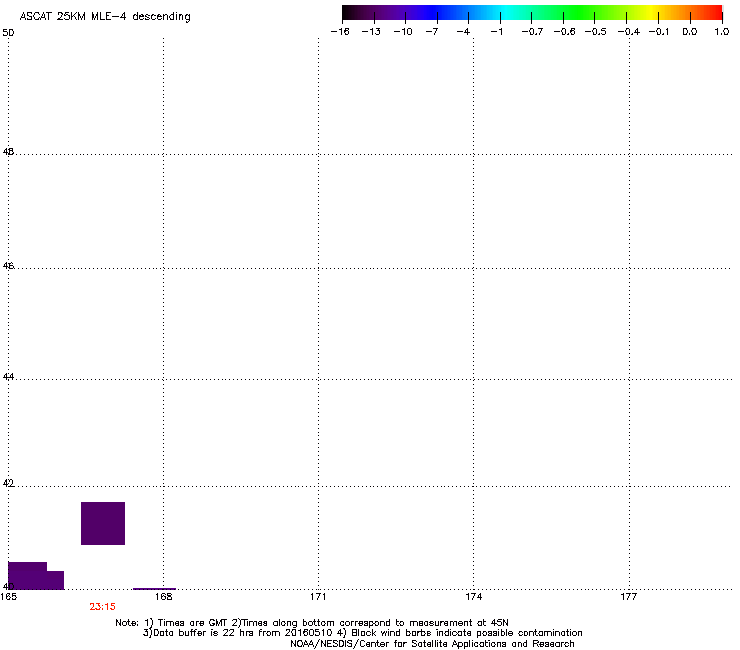Click the latitude 42 axis label
Viewport: 740px width, 650px height.
(x=8, y=484)
